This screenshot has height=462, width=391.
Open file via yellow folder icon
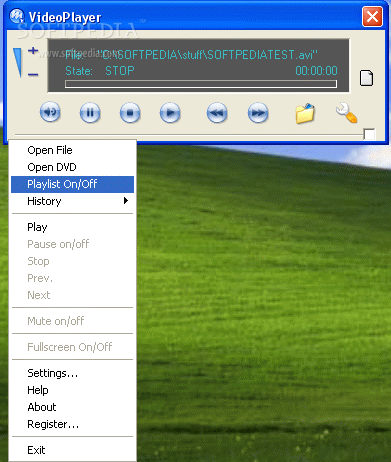305,113
